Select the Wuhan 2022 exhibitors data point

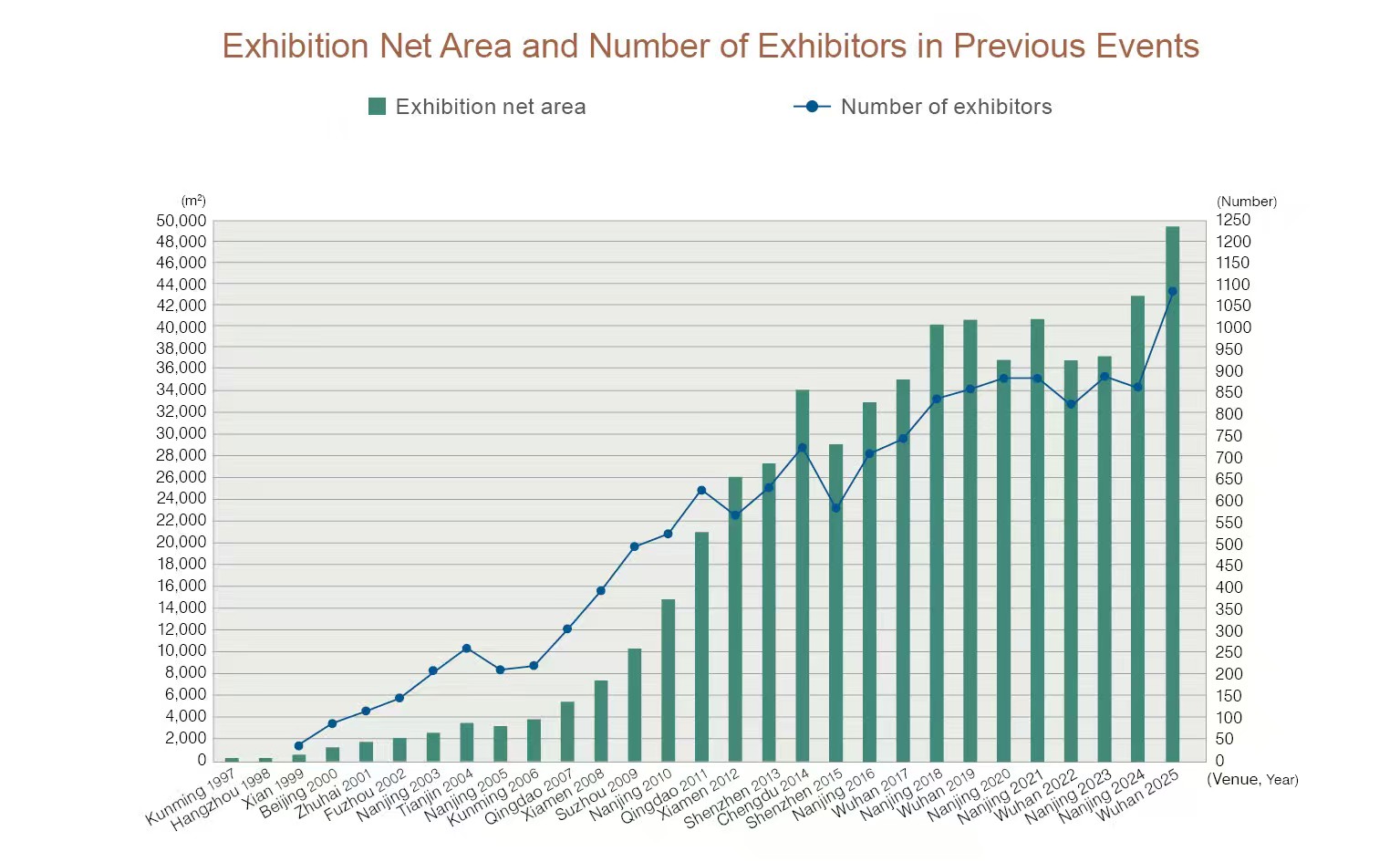(1071, 404)
